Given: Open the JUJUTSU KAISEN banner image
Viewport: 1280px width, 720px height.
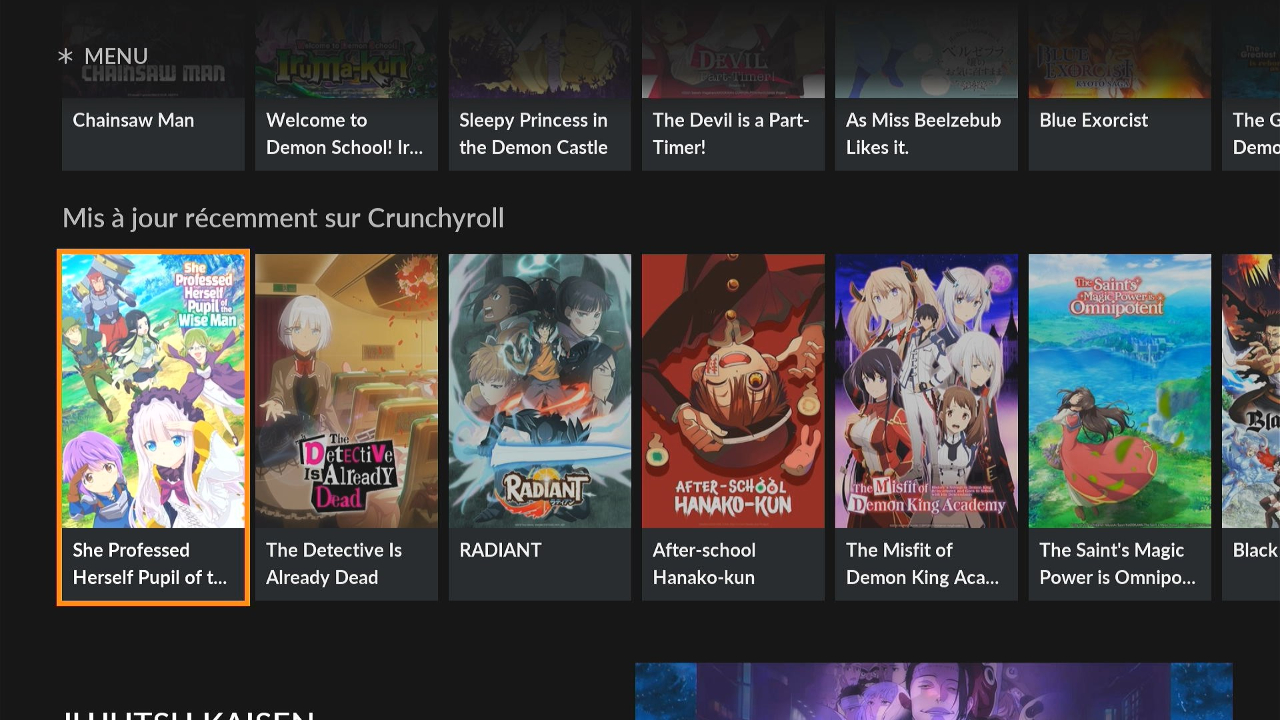Looking at the screenshot, I should click(933, 690).
